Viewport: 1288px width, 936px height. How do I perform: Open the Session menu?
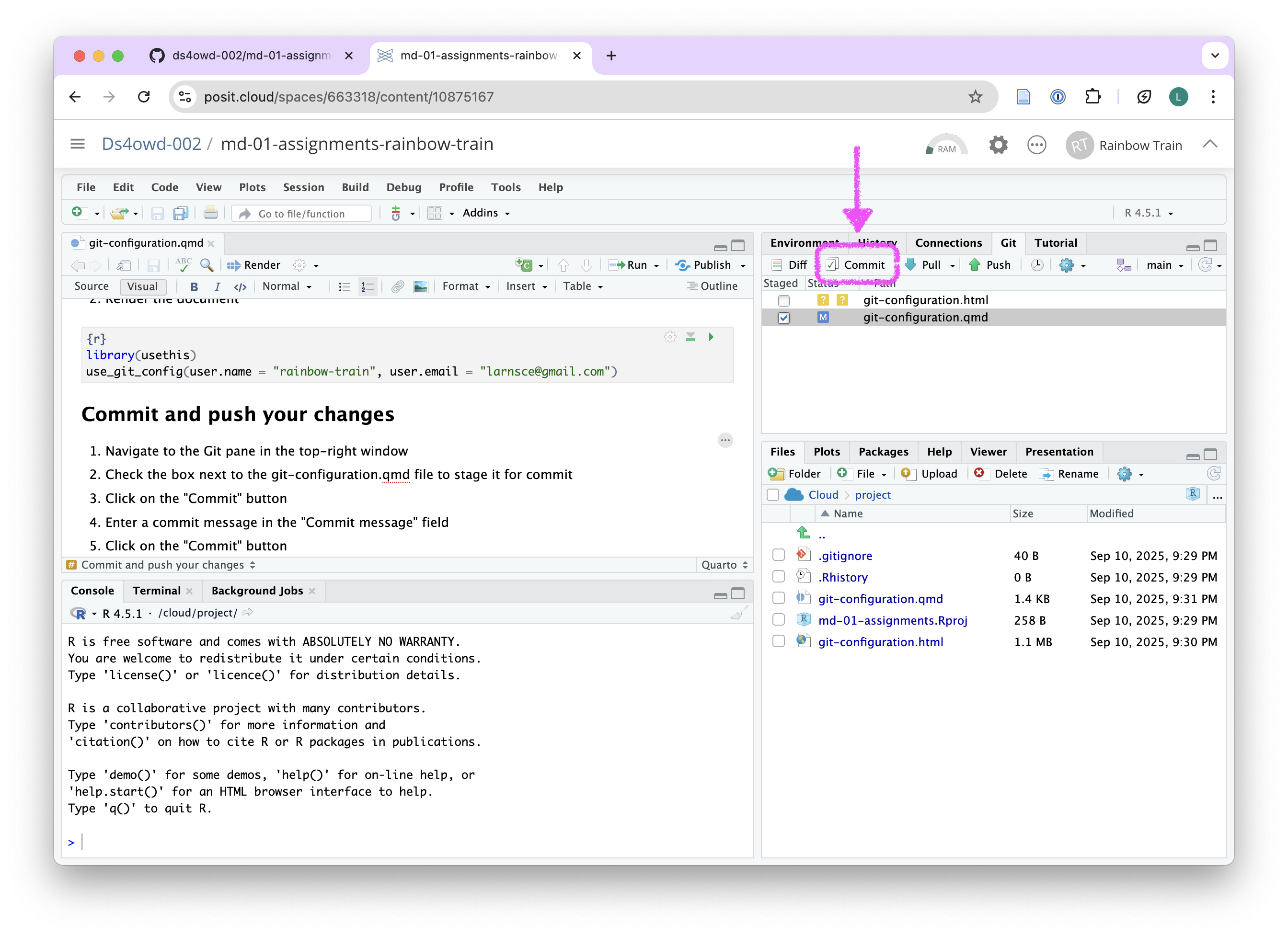pyautogui.click(x=303, y=187)
